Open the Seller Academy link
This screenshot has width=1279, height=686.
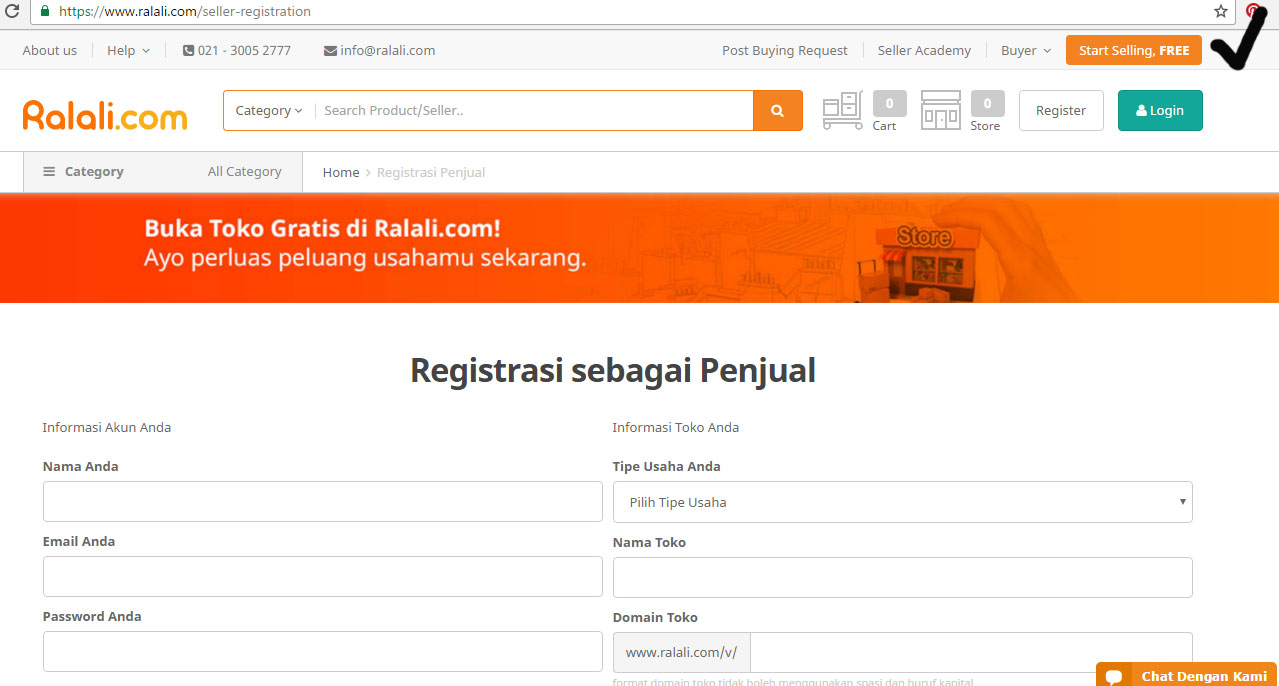click(924, 50)
